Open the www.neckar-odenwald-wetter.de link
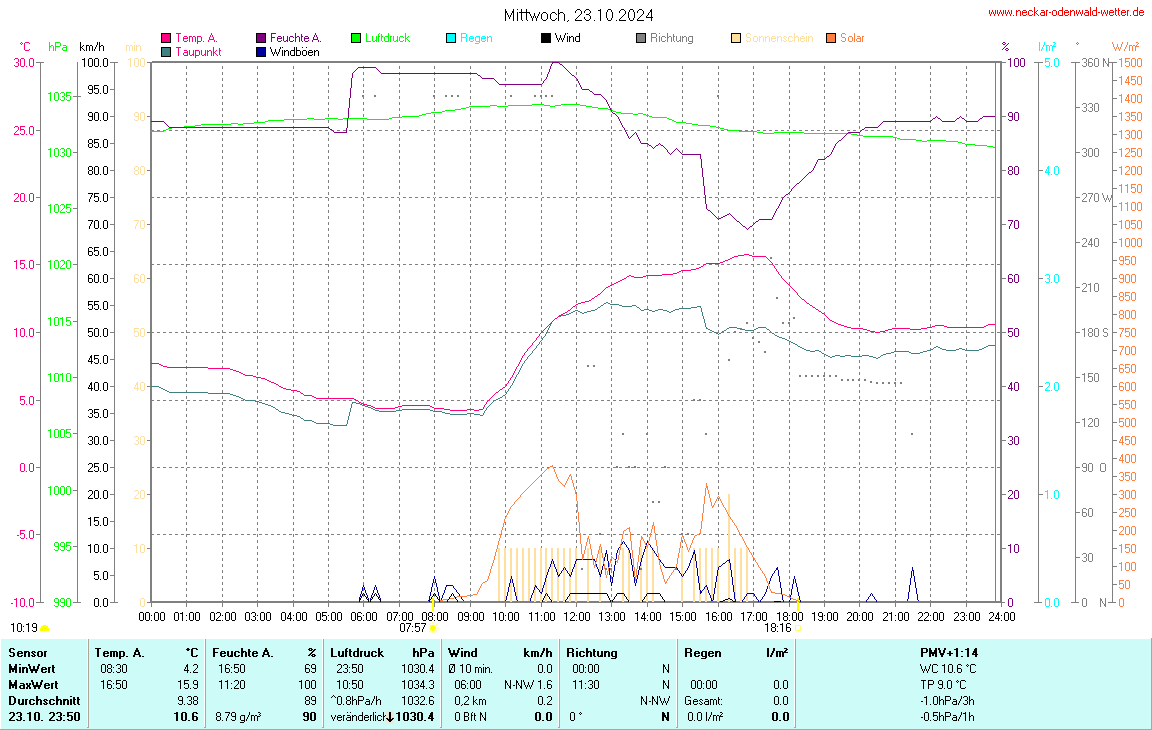This screenshot has height=730, width=1152. [x=1066, y=12]
